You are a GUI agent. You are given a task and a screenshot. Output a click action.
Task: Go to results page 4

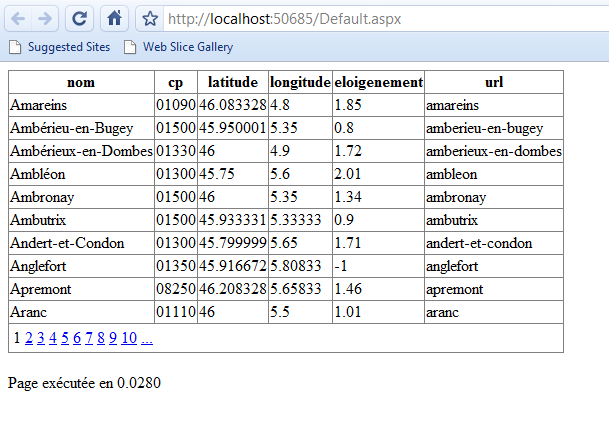pos(53,338)
